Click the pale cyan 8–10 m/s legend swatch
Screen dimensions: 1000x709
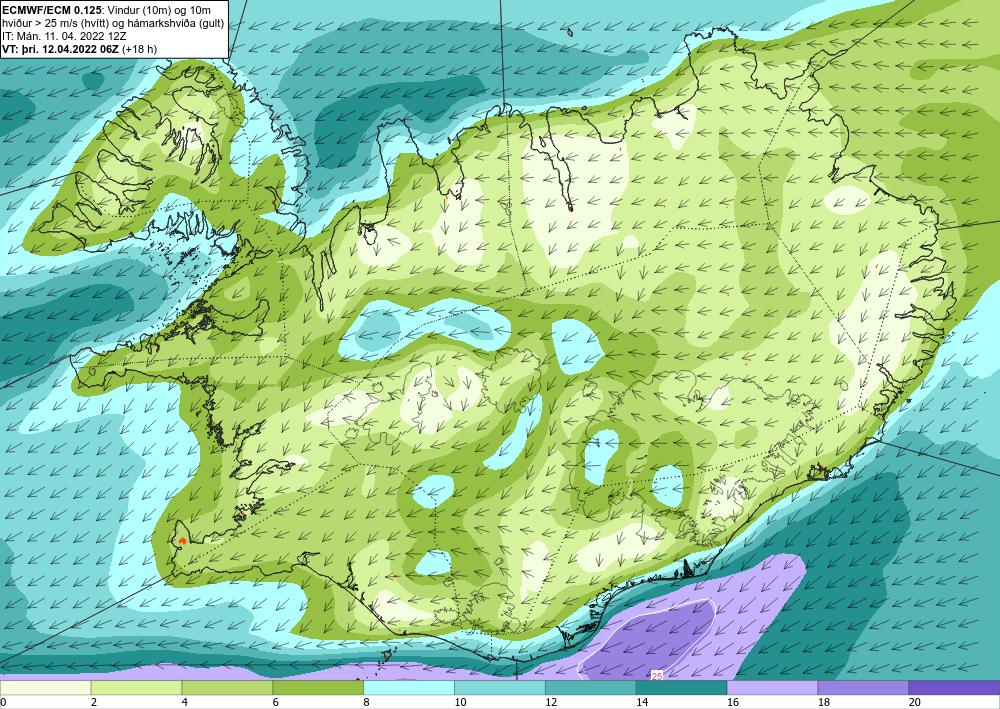(x=409, y=688)
